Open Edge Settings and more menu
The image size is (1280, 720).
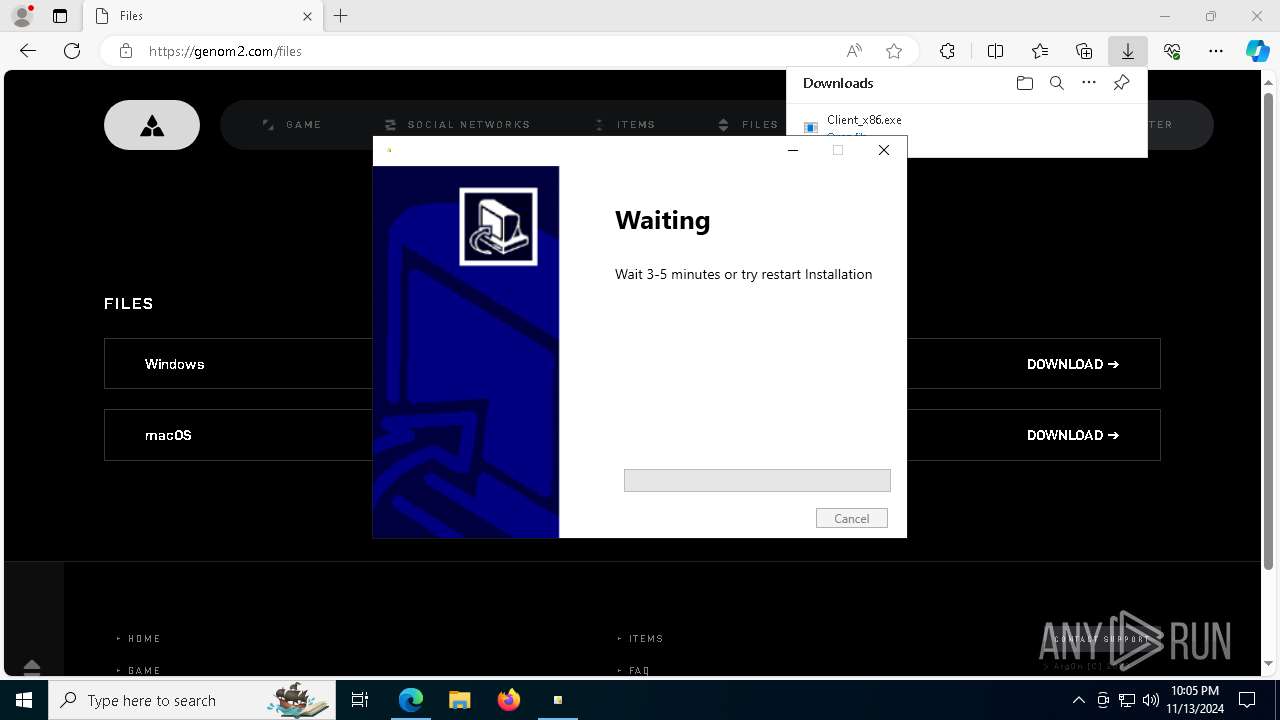tap(1216, 51)
